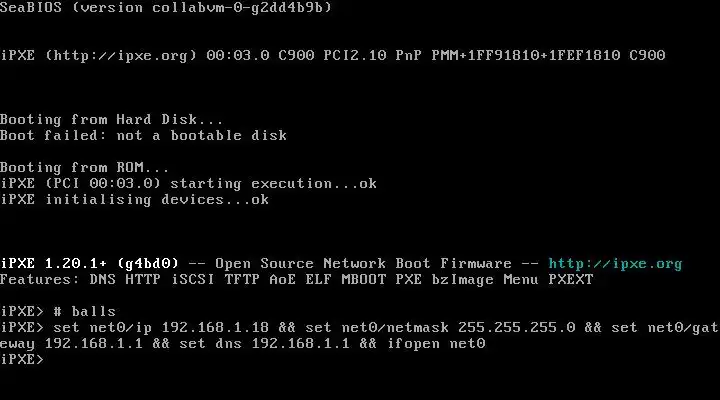This screenshot has height=400, width=720.
Task: Click the 'ifopen net0' text
Action: click(436, 344)
